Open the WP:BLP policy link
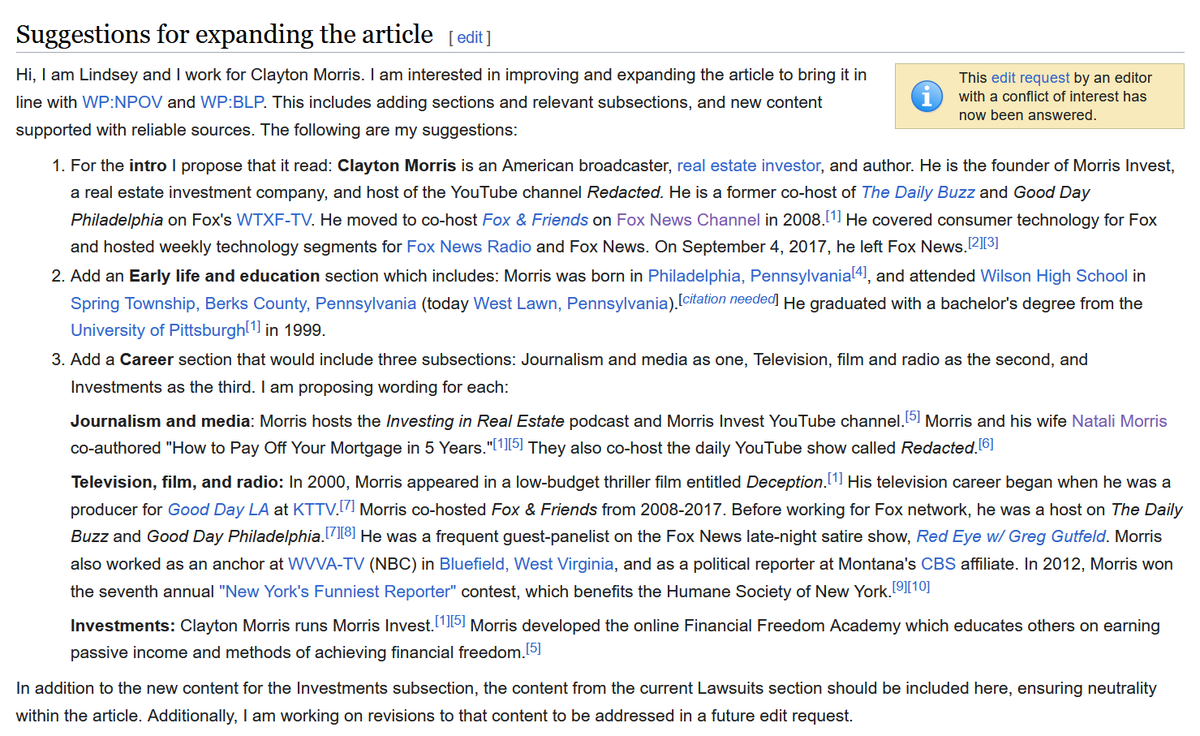The image size is (1200, 736). [234, 102]
